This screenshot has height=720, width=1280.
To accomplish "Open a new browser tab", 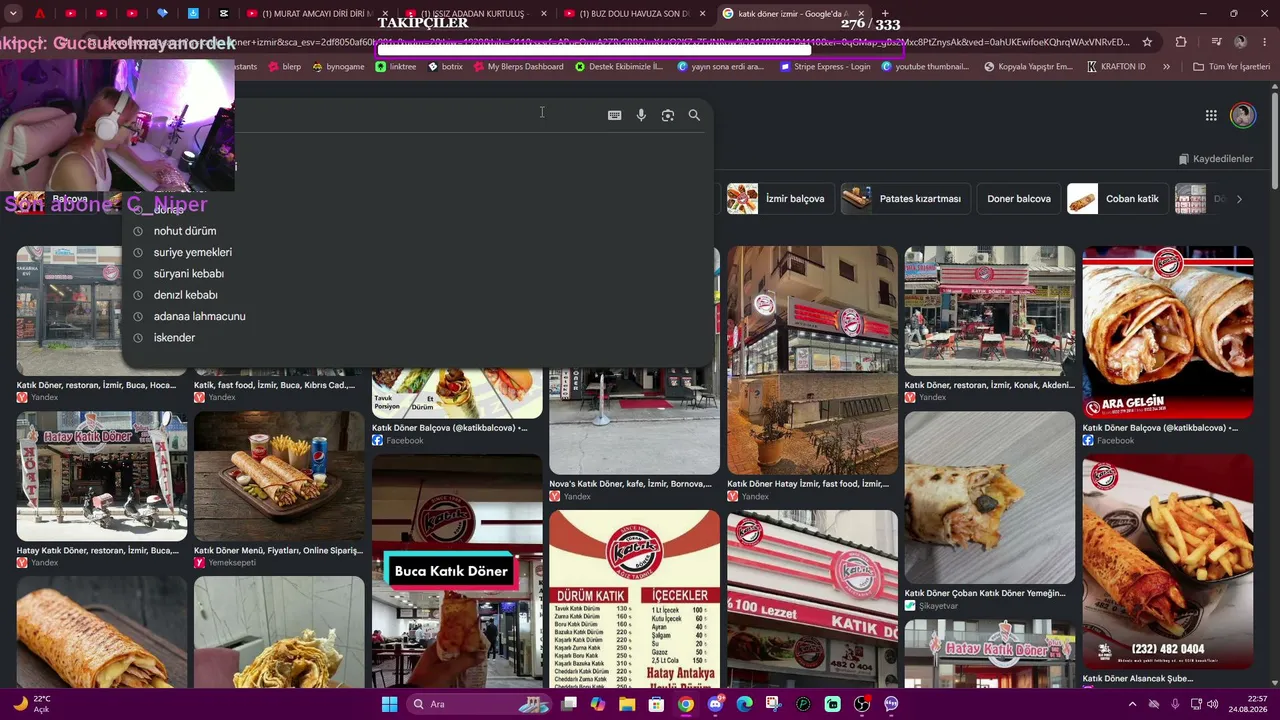I will (x=885, y=14).
